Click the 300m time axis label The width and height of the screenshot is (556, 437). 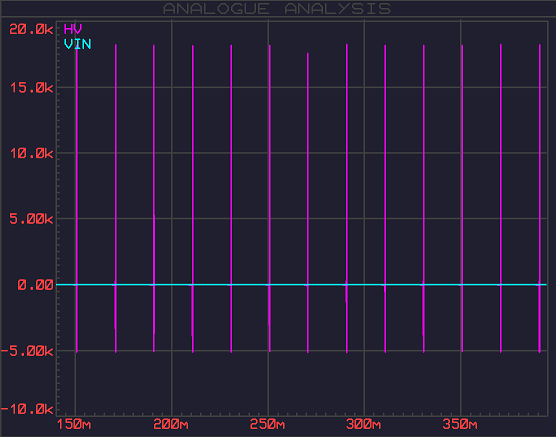pos(363,424)
